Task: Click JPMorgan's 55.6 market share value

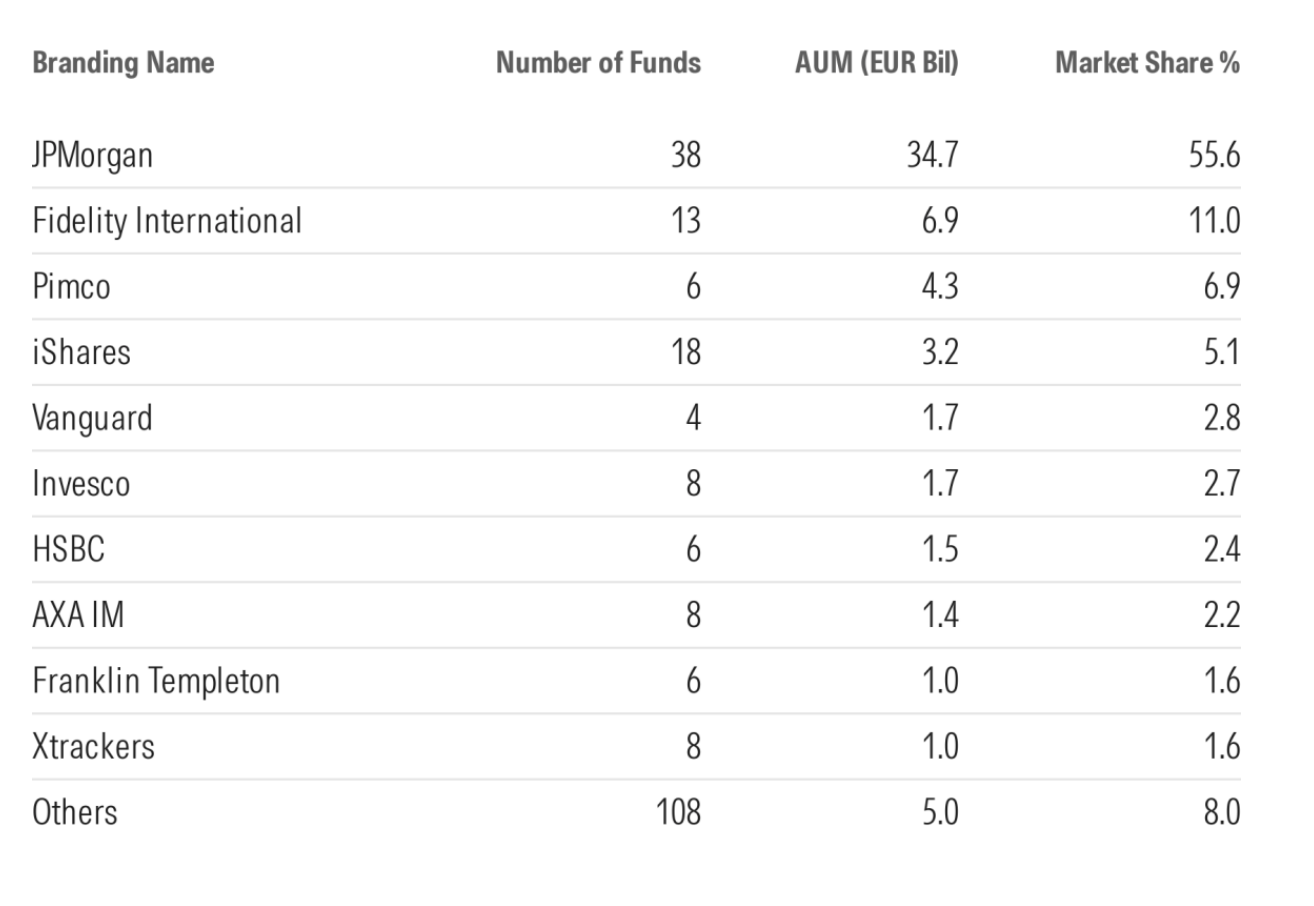Action: (x=1215, y=155)
